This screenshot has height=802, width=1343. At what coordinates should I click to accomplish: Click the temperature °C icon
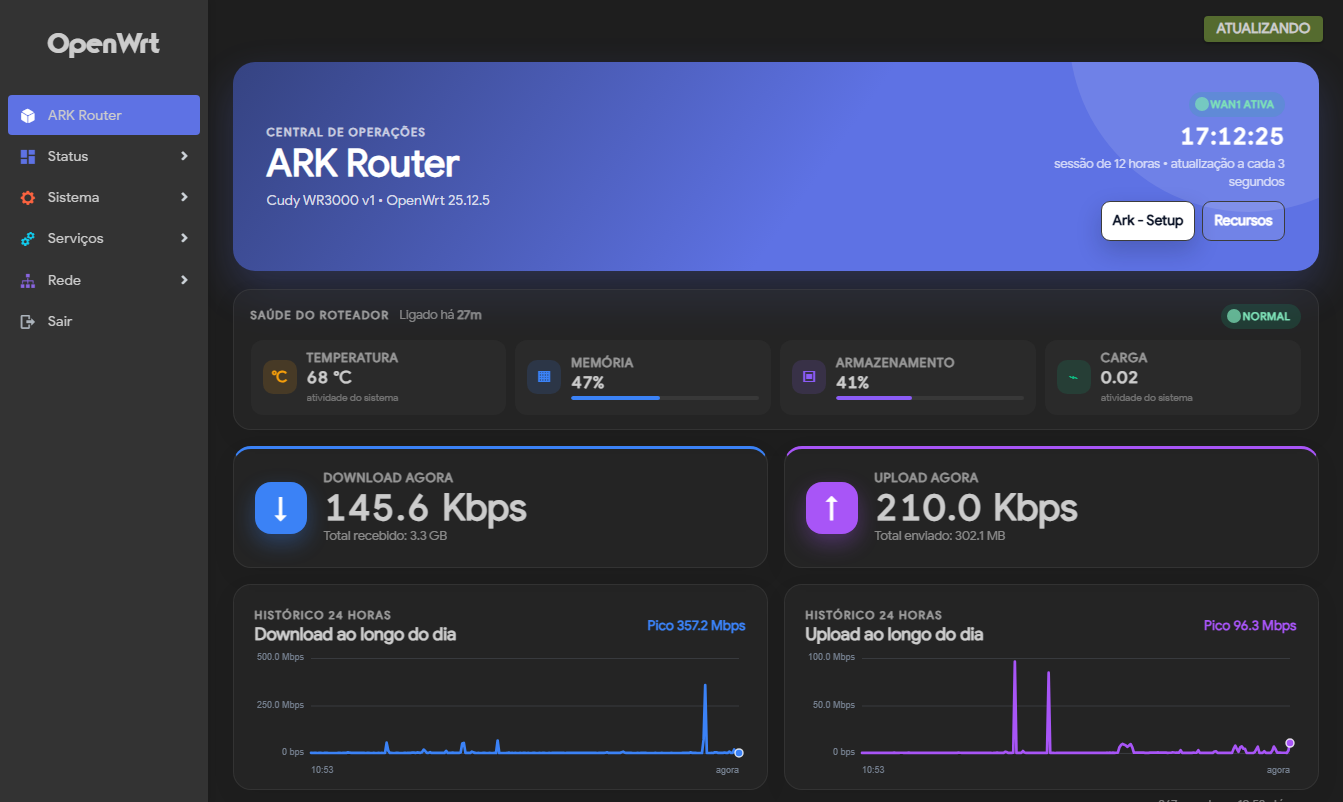click(280, 377)
